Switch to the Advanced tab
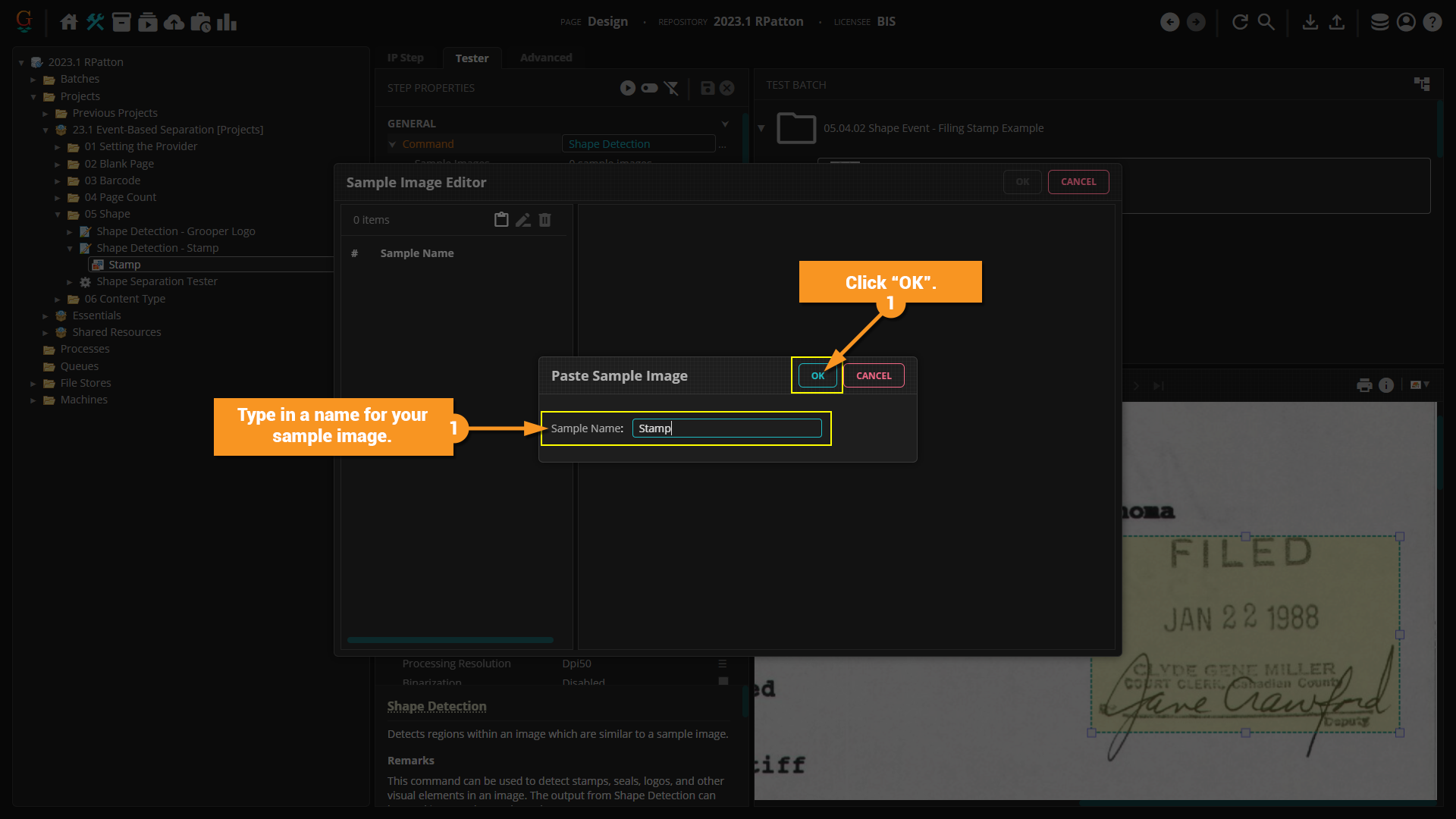 click(546, 58)
